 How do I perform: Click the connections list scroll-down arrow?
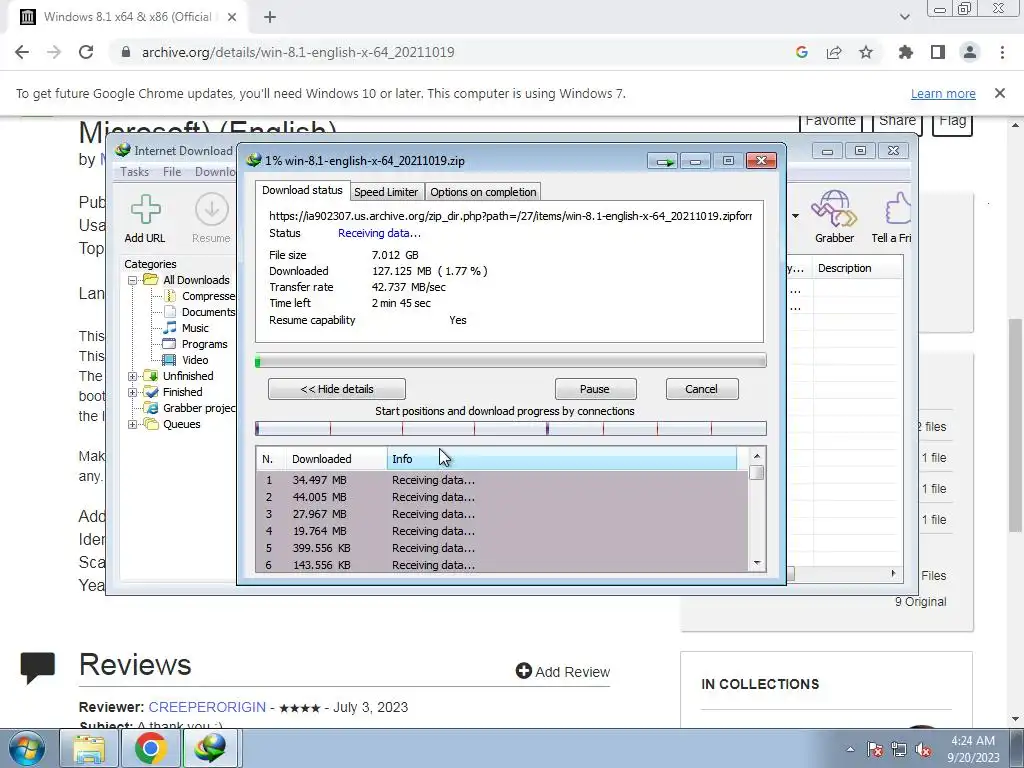coord(757,563)
